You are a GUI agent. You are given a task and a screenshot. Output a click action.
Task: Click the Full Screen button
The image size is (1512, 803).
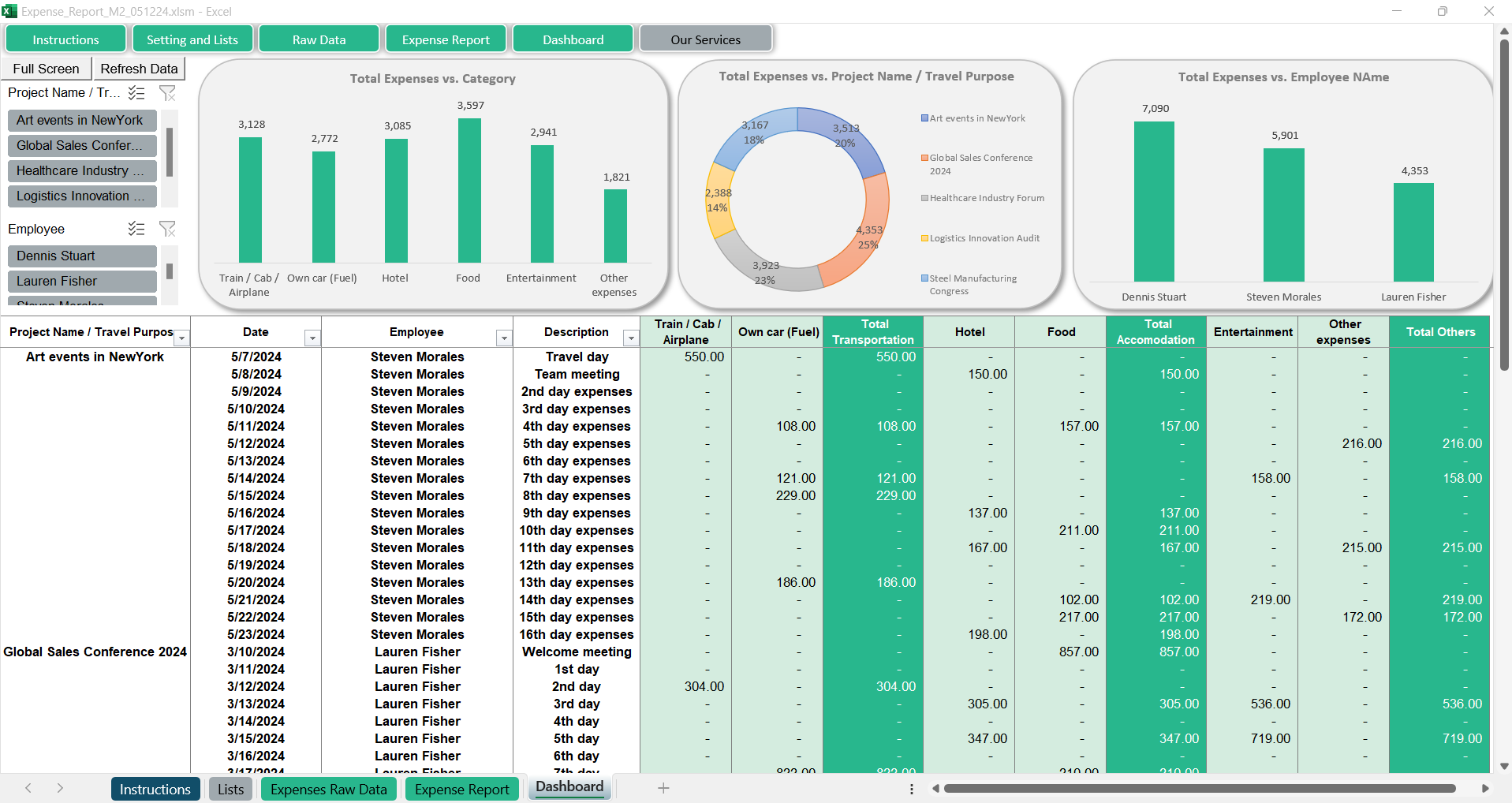(46, 69)
